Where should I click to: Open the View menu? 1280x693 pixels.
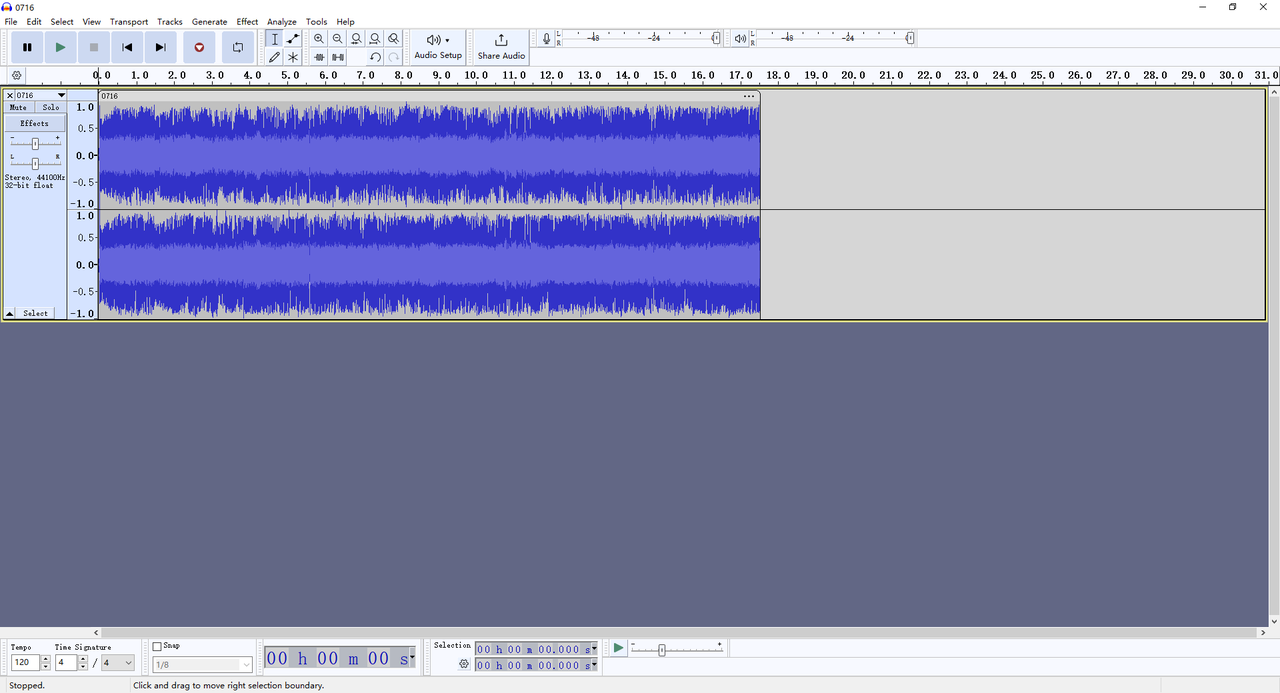[x=91, y=21]
